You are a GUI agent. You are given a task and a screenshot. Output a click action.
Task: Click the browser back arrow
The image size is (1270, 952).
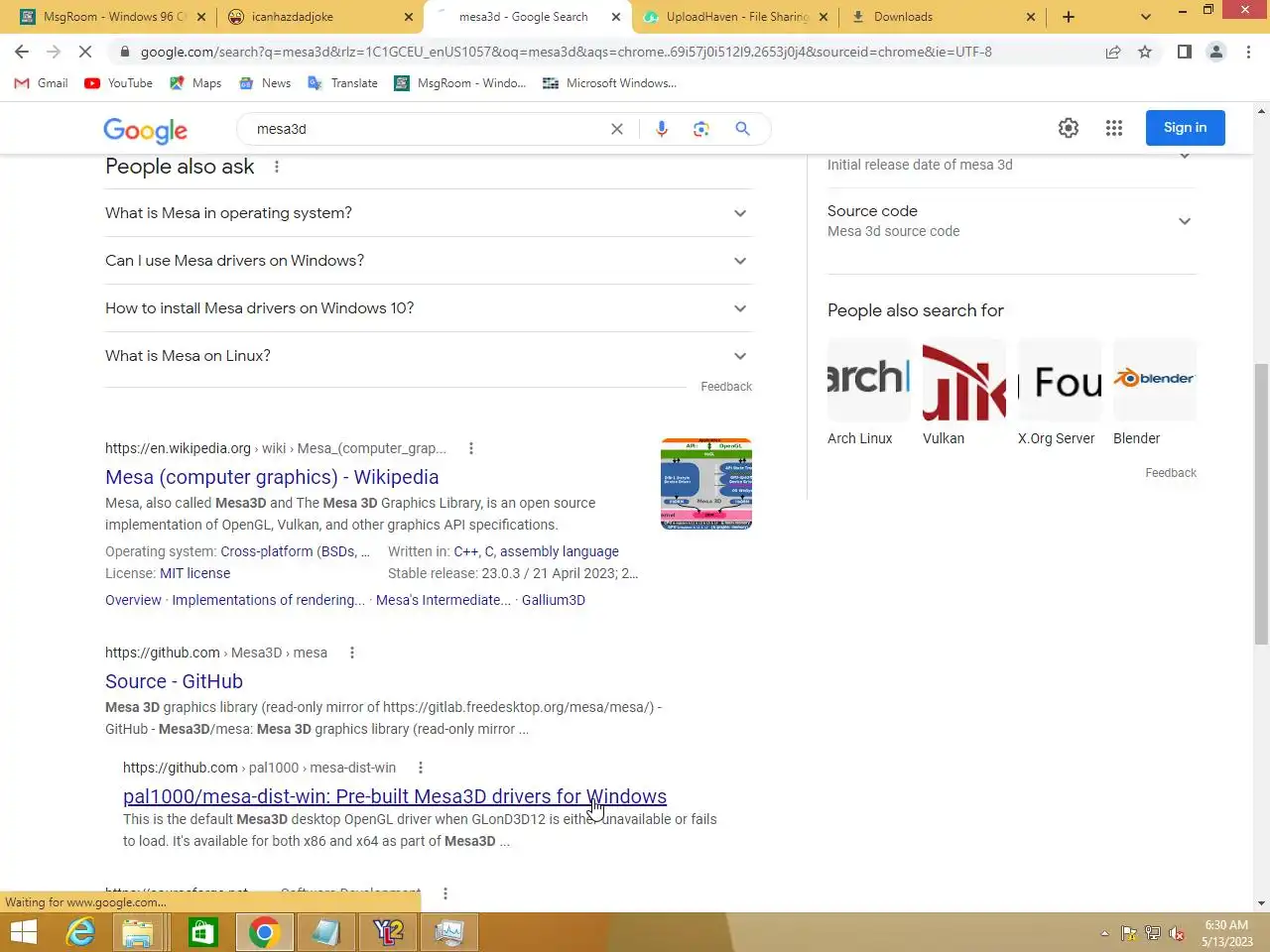[22, 52]
